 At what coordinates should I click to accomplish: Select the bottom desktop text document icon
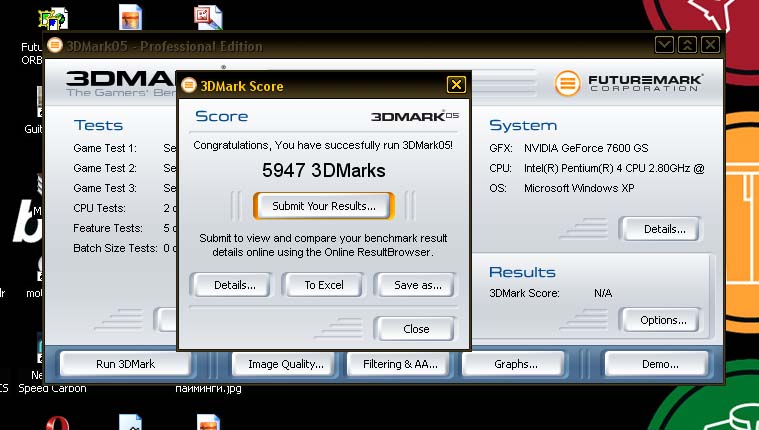click(131, 422)
